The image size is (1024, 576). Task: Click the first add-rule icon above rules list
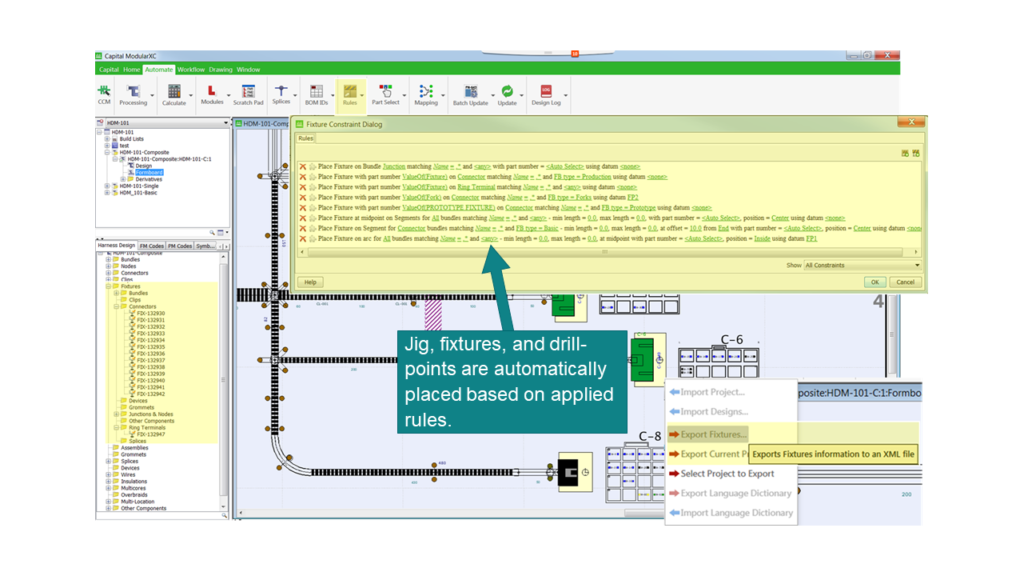click(905, 153)
